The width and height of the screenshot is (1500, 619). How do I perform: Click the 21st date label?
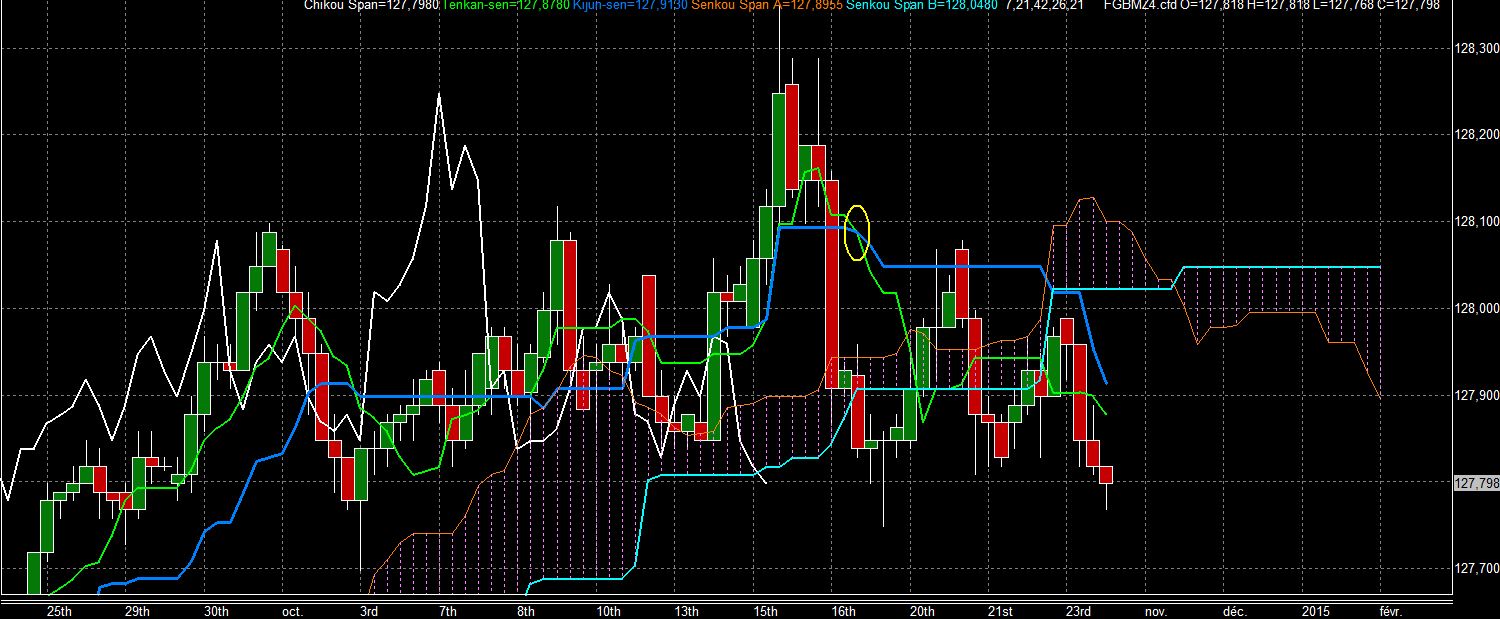click(1000, 610)
